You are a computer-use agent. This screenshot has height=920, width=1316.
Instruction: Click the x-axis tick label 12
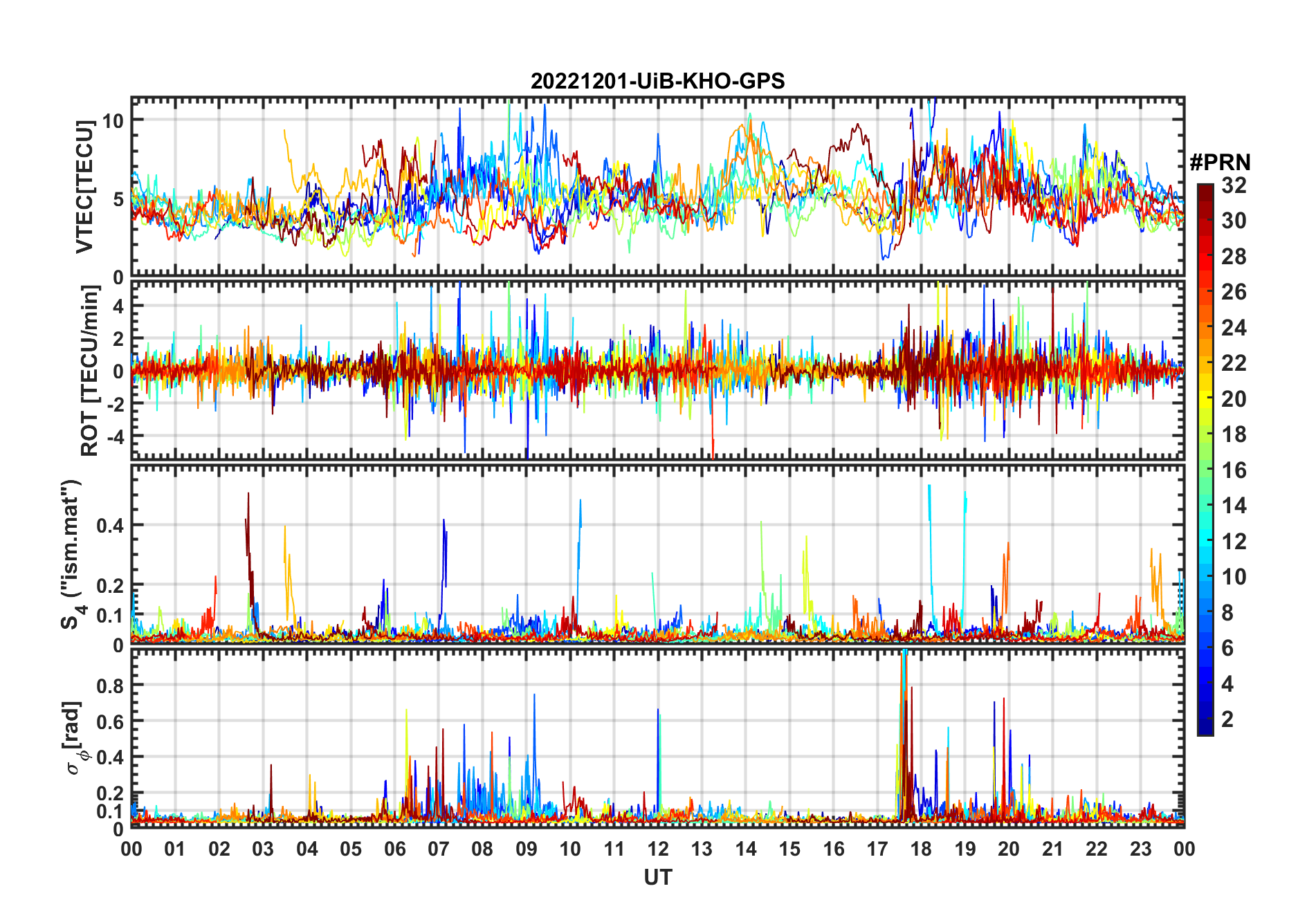[x=657, y=849]
